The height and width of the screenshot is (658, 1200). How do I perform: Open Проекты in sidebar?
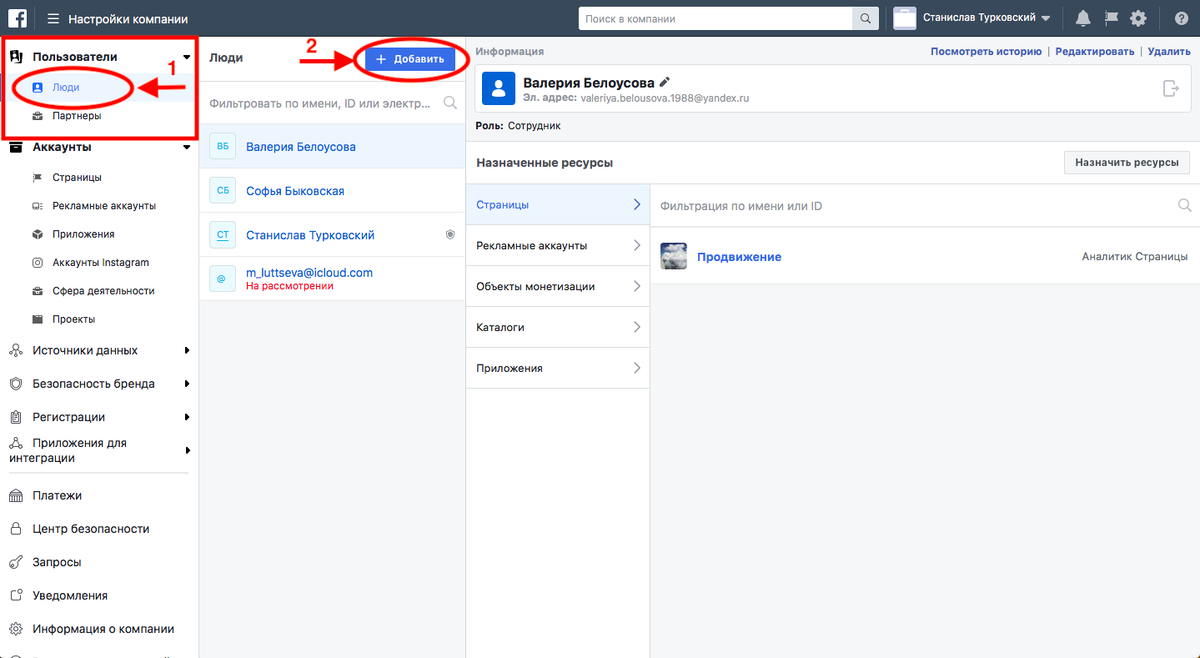73,319
